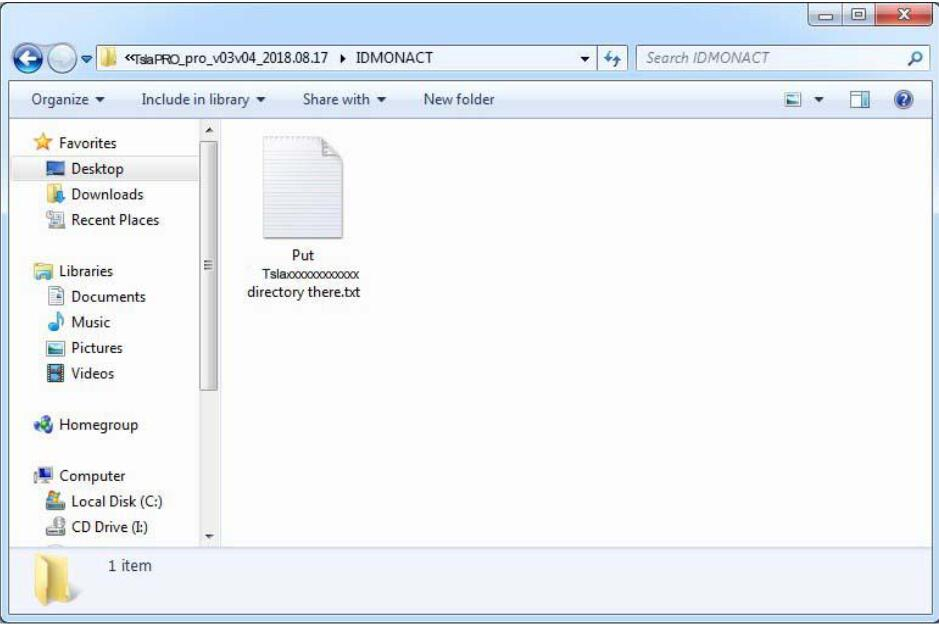Click the Back navigation arrow button
Screen dimensions: 939x627
click(29, 59)
